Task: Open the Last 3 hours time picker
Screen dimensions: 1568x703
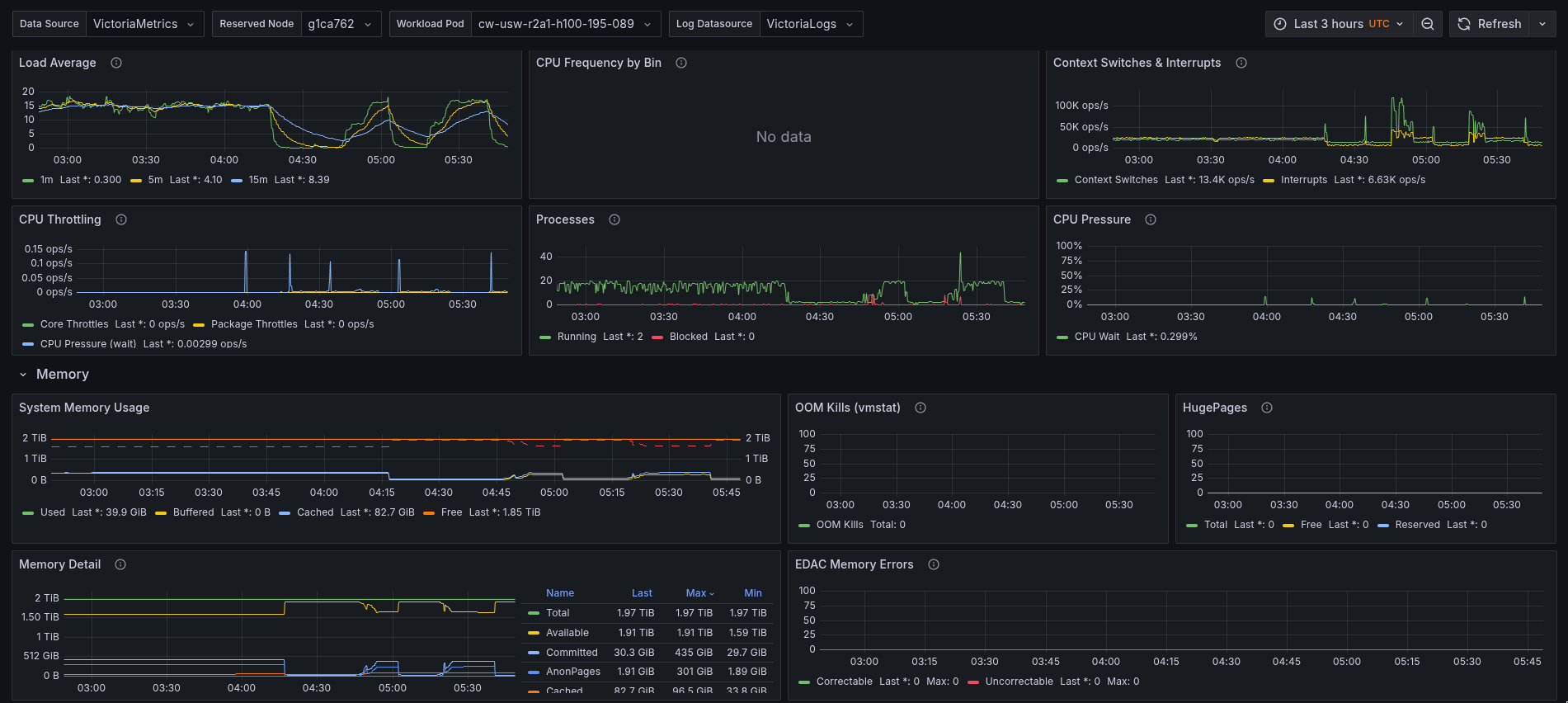Action: click(1340, 24)
